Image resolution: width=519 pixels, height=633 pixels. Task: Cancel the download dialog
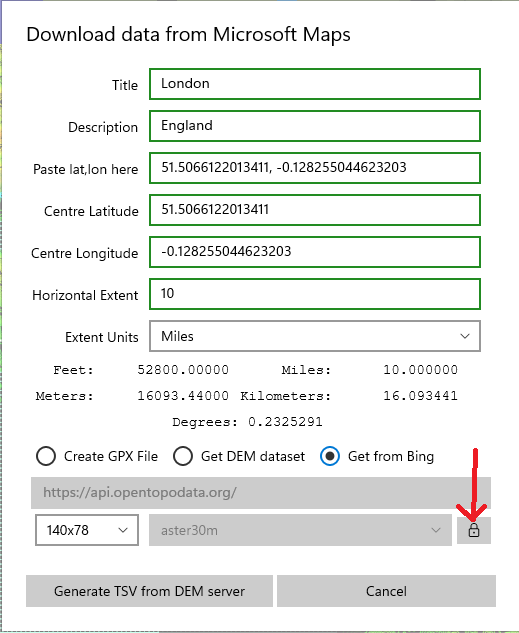pyautogui.click(x=386, y=591)
